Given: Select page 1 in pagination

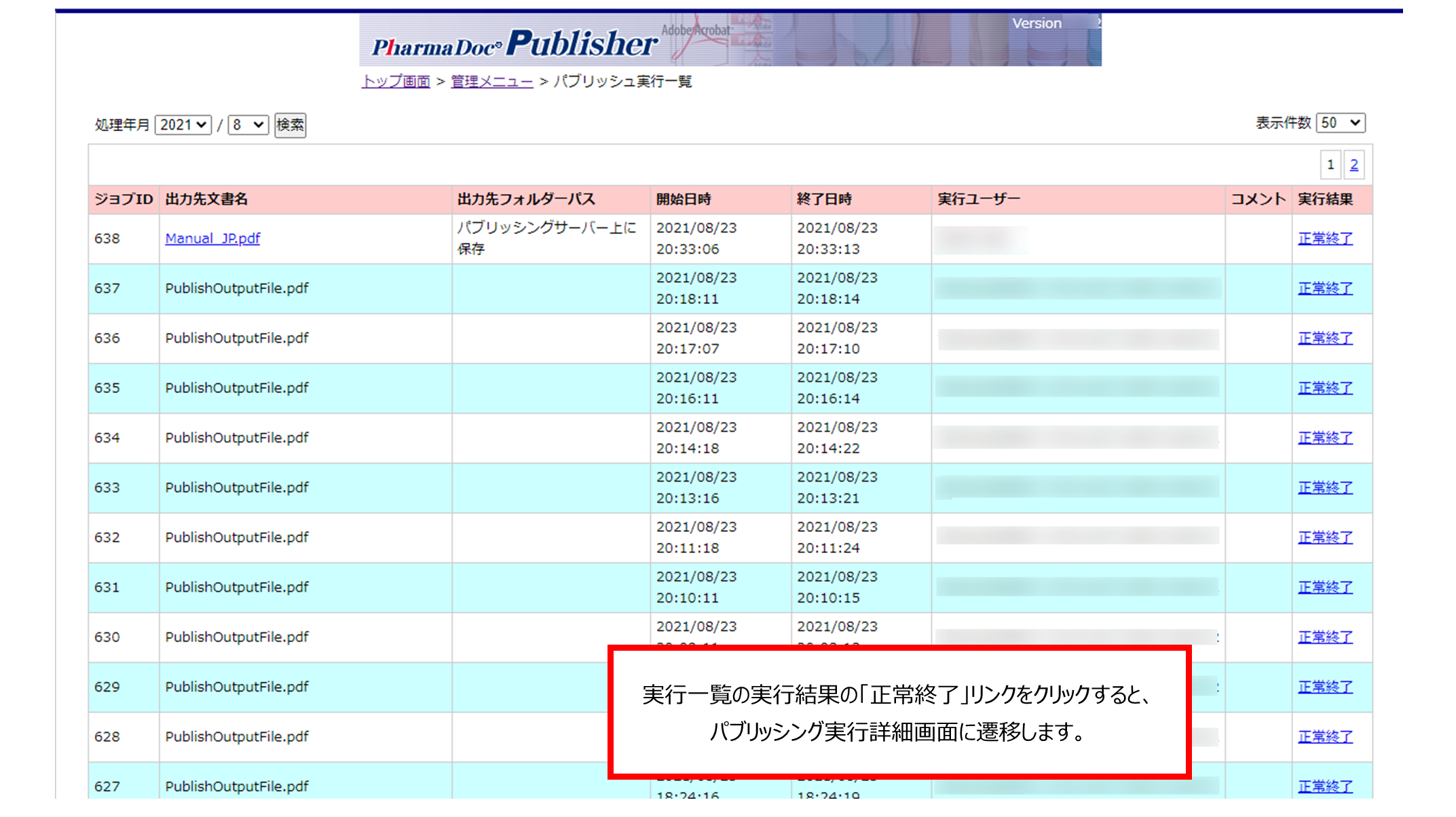Looking at the screenshot, I should [1330, 165].
